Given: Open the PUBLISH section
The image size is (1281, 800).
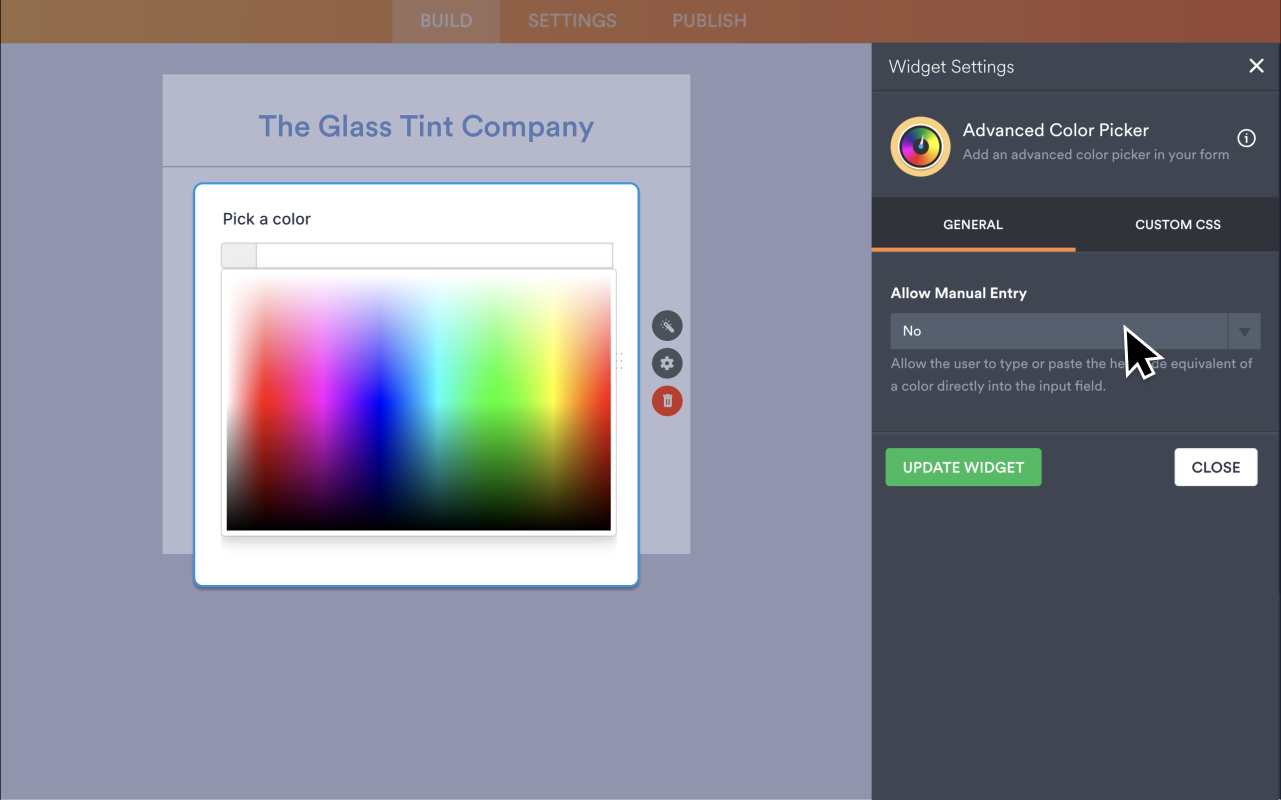Looking at the screenshot, I should (708, 20).
